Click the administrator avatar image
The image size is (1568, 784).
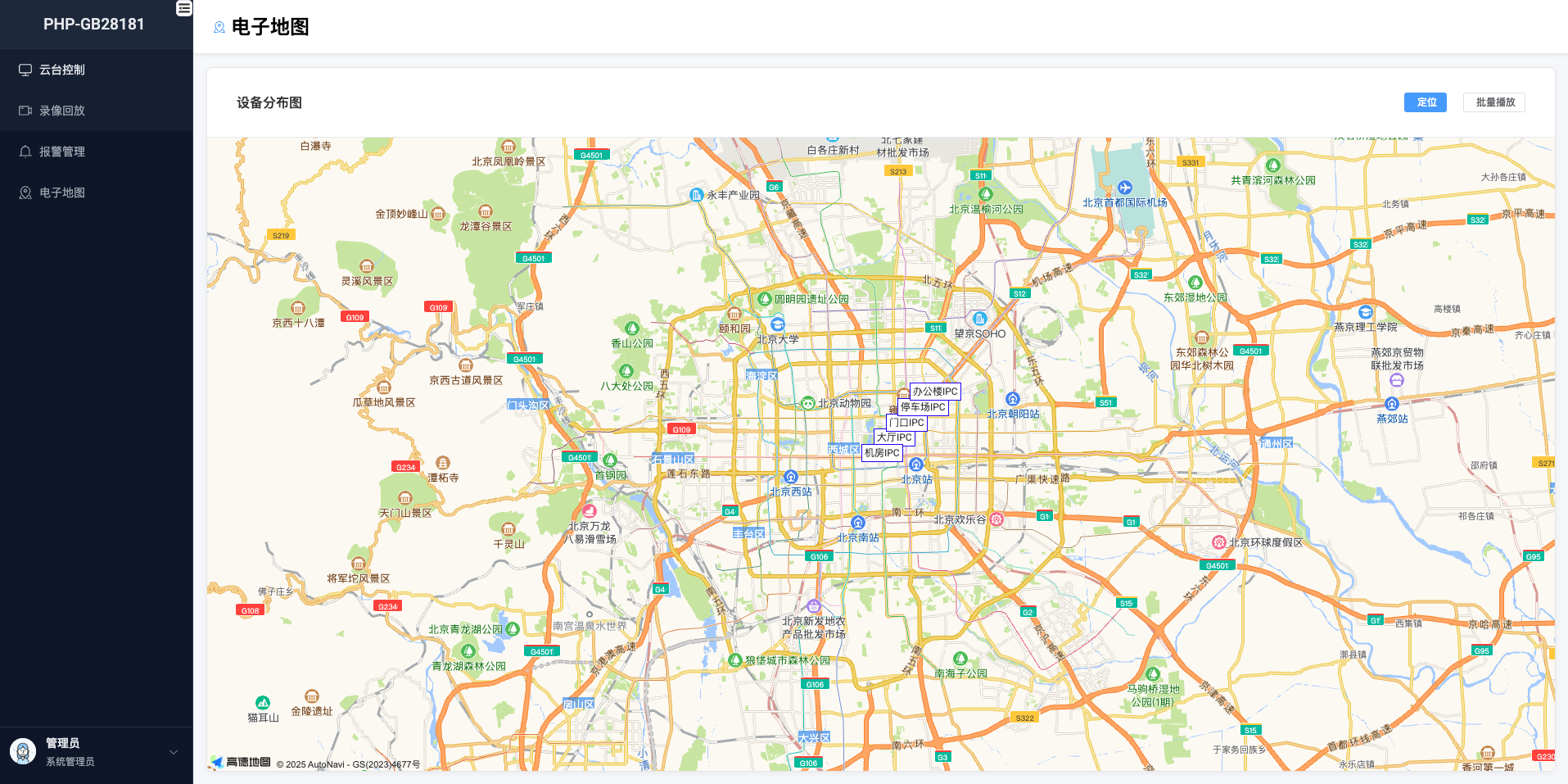point(23,751)
